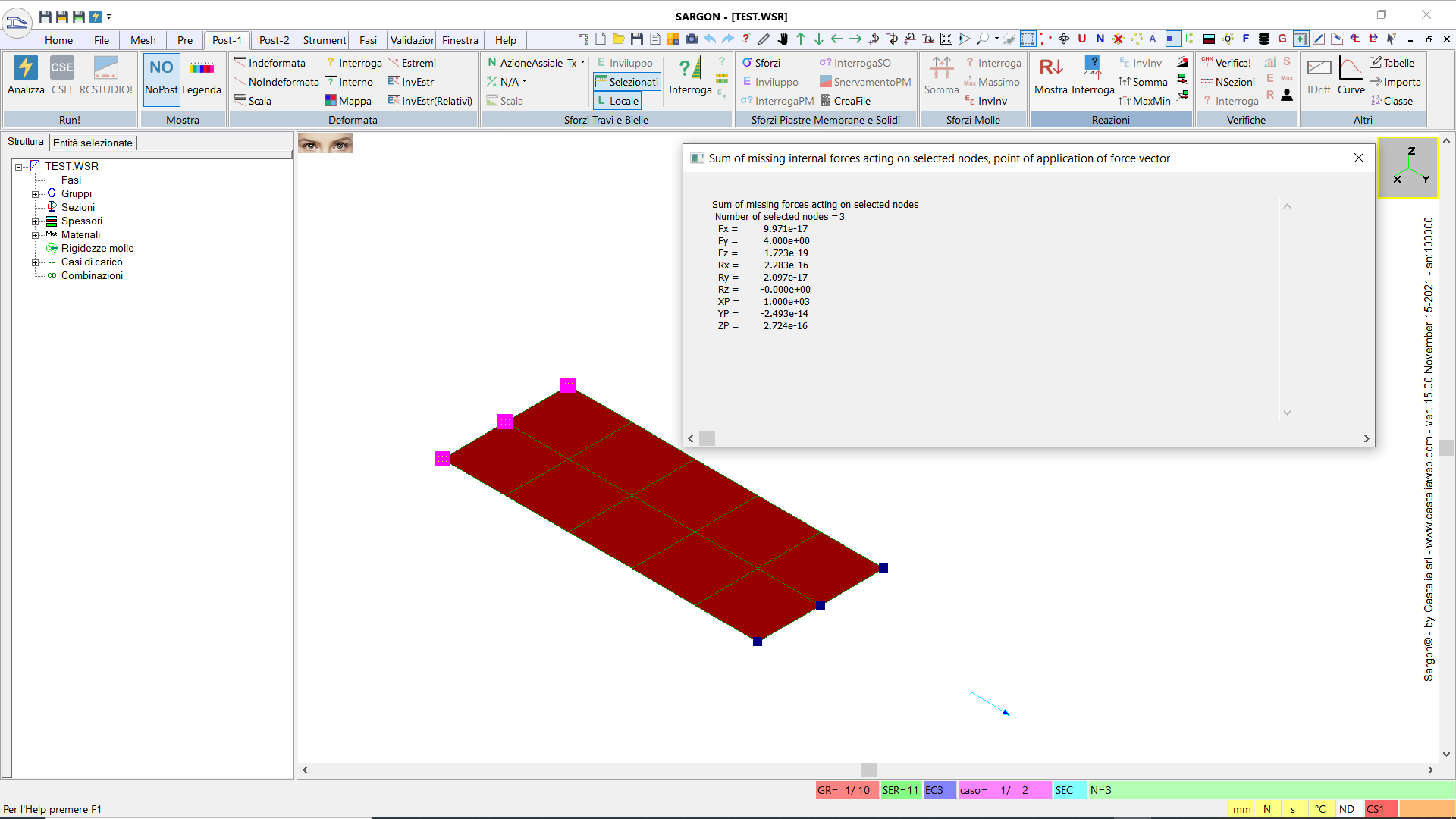Click the Estremi button

[412, 63]
